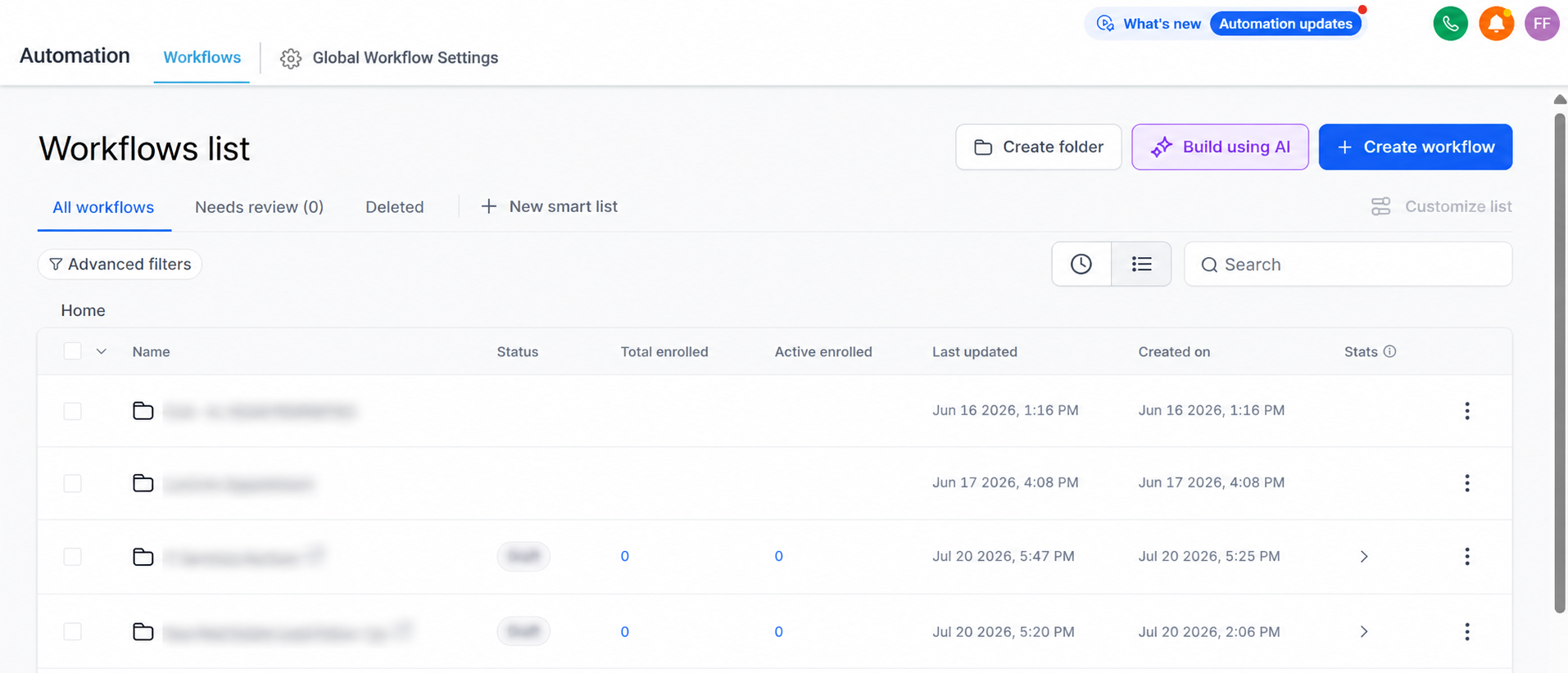Click the vertical scrollbar thumb

tap(1560, 363)
